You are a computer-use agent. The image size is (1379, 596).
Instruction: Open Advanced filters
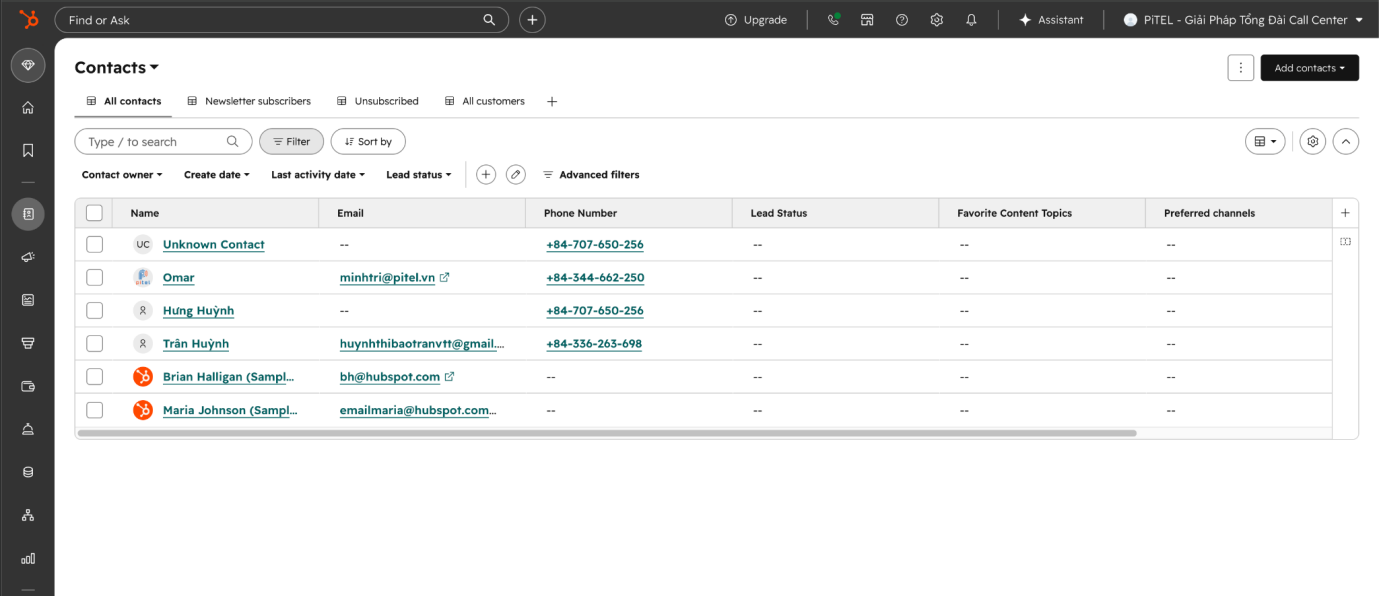591,174
